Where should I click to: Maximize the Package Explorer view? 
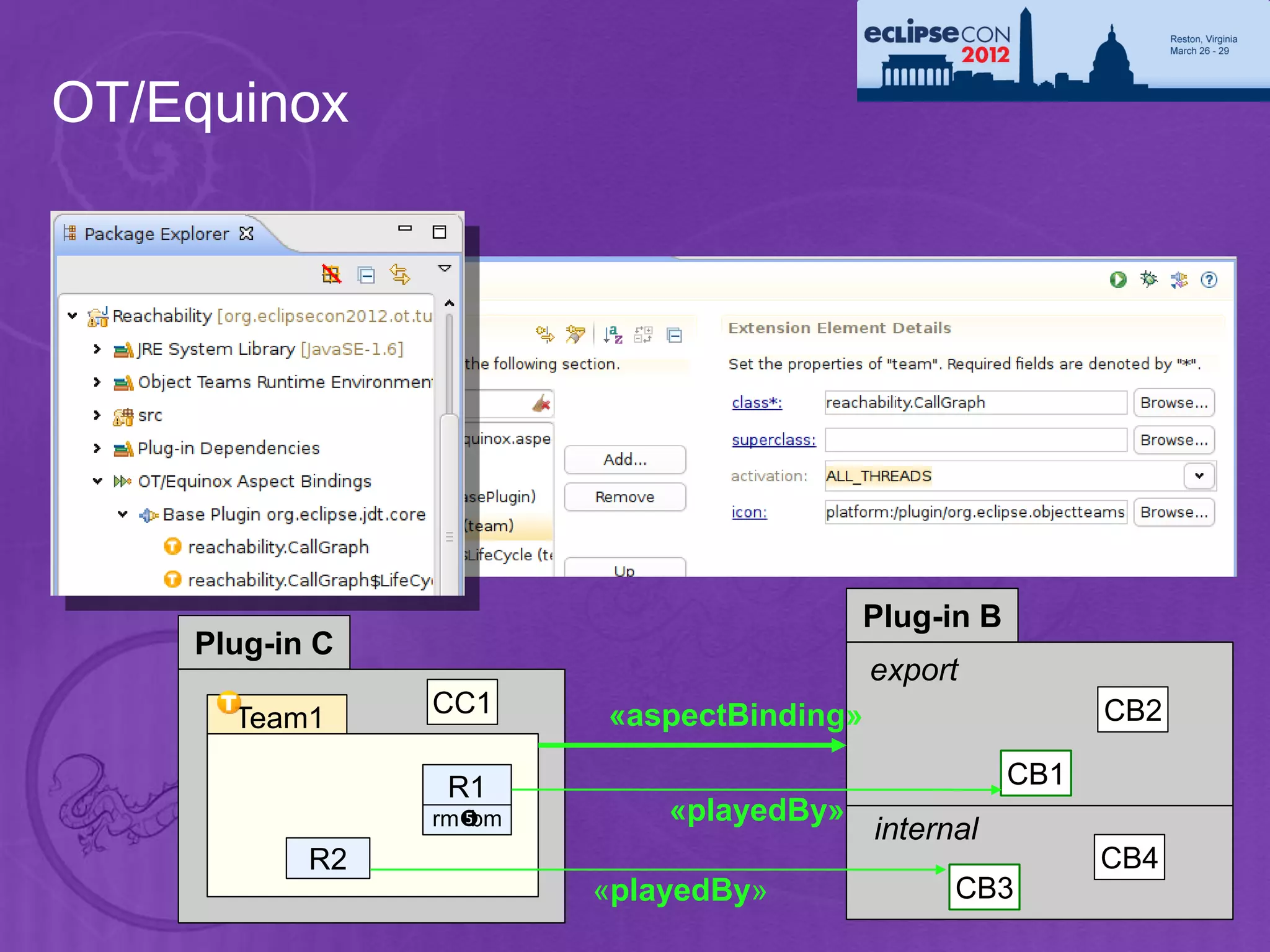coord(439,232)
